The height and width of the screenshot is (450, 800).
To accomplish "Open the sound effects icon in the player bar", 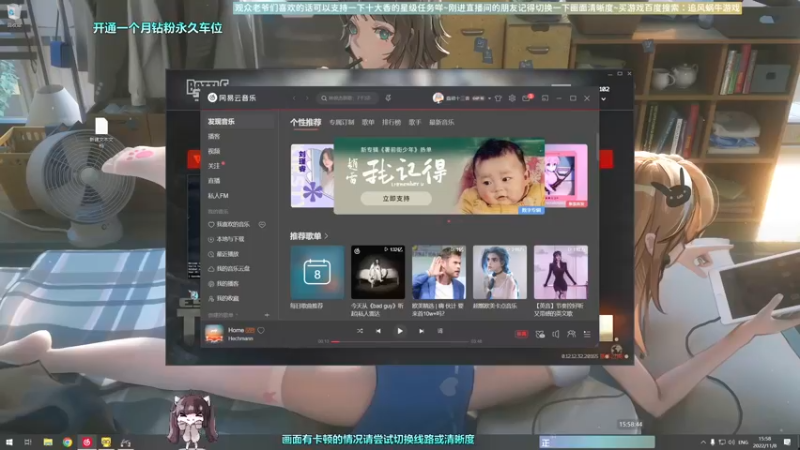I will 540,334.
